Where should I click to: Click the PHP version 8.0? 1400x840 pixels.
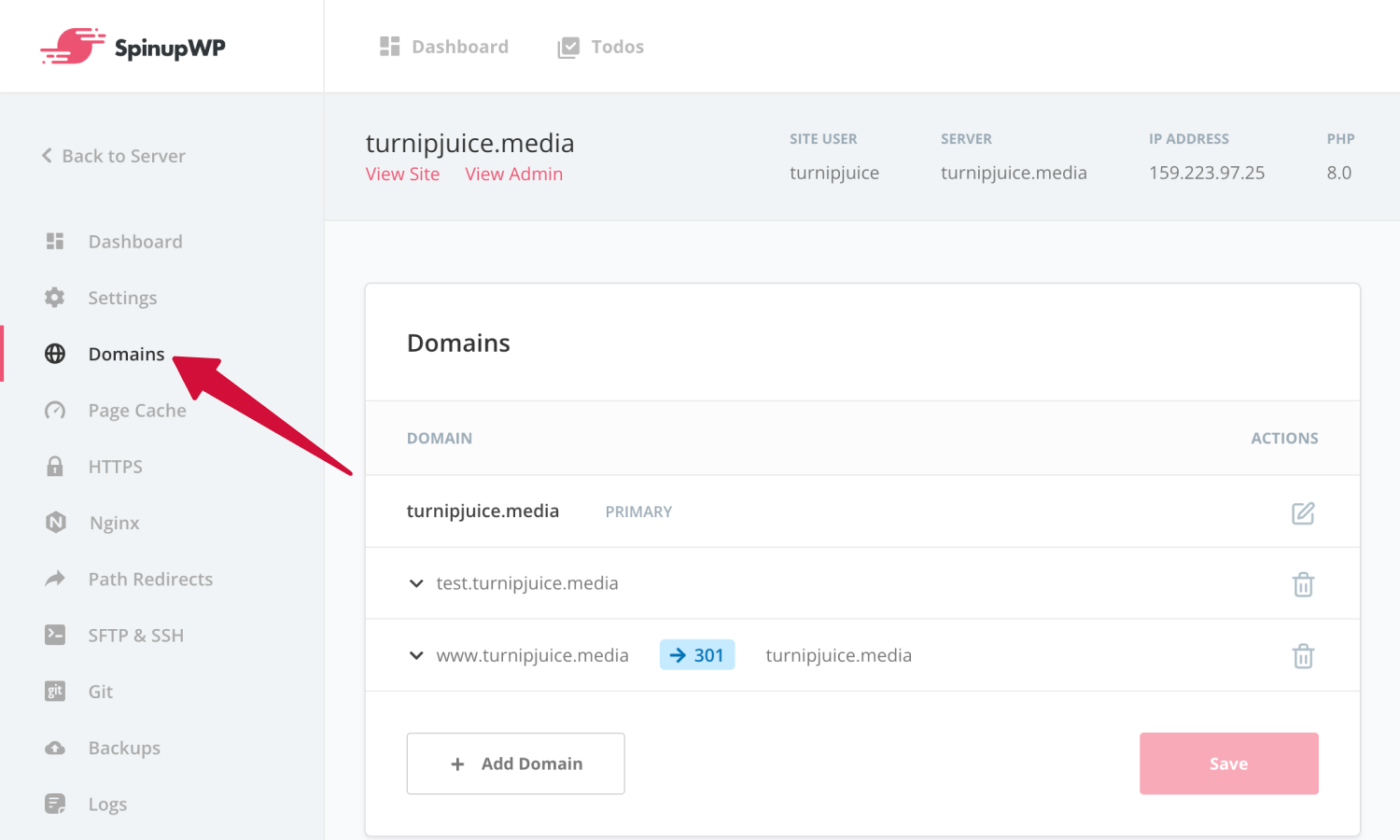1339,173
